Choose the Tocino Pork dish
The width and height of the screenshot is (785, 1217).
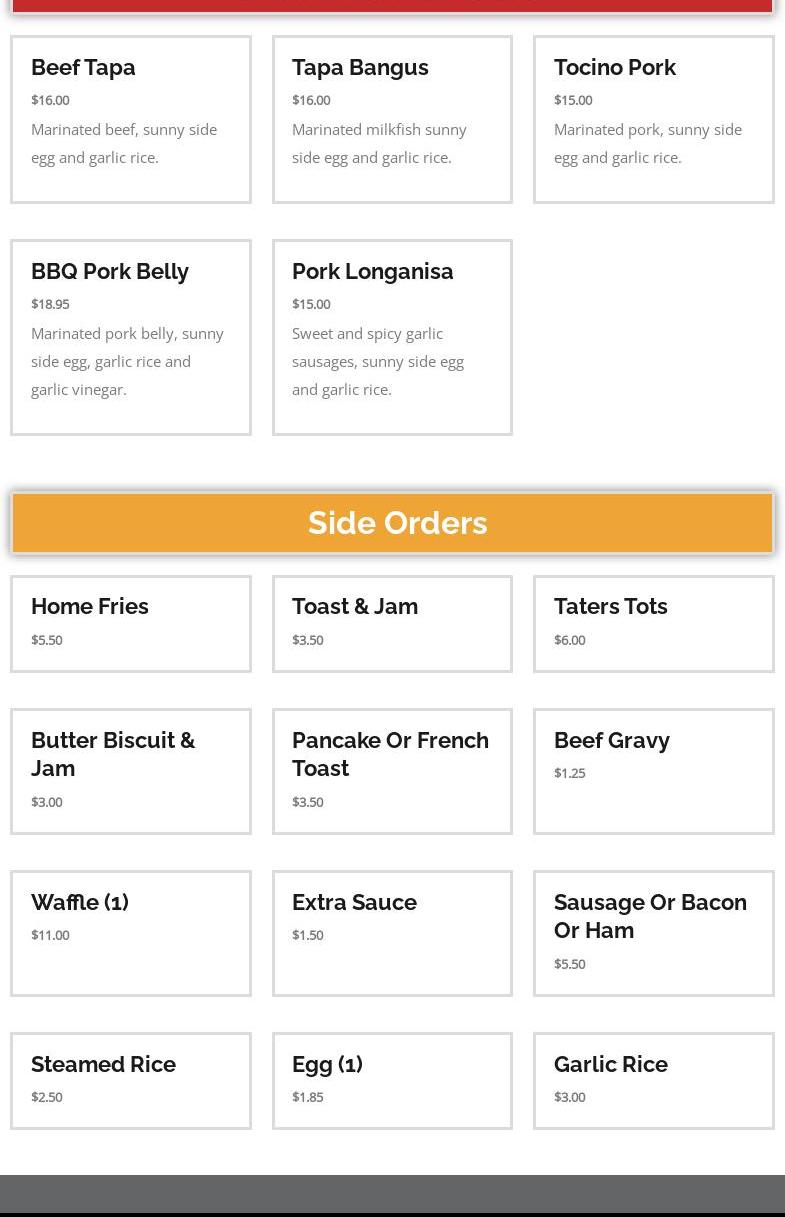(614, 68)
